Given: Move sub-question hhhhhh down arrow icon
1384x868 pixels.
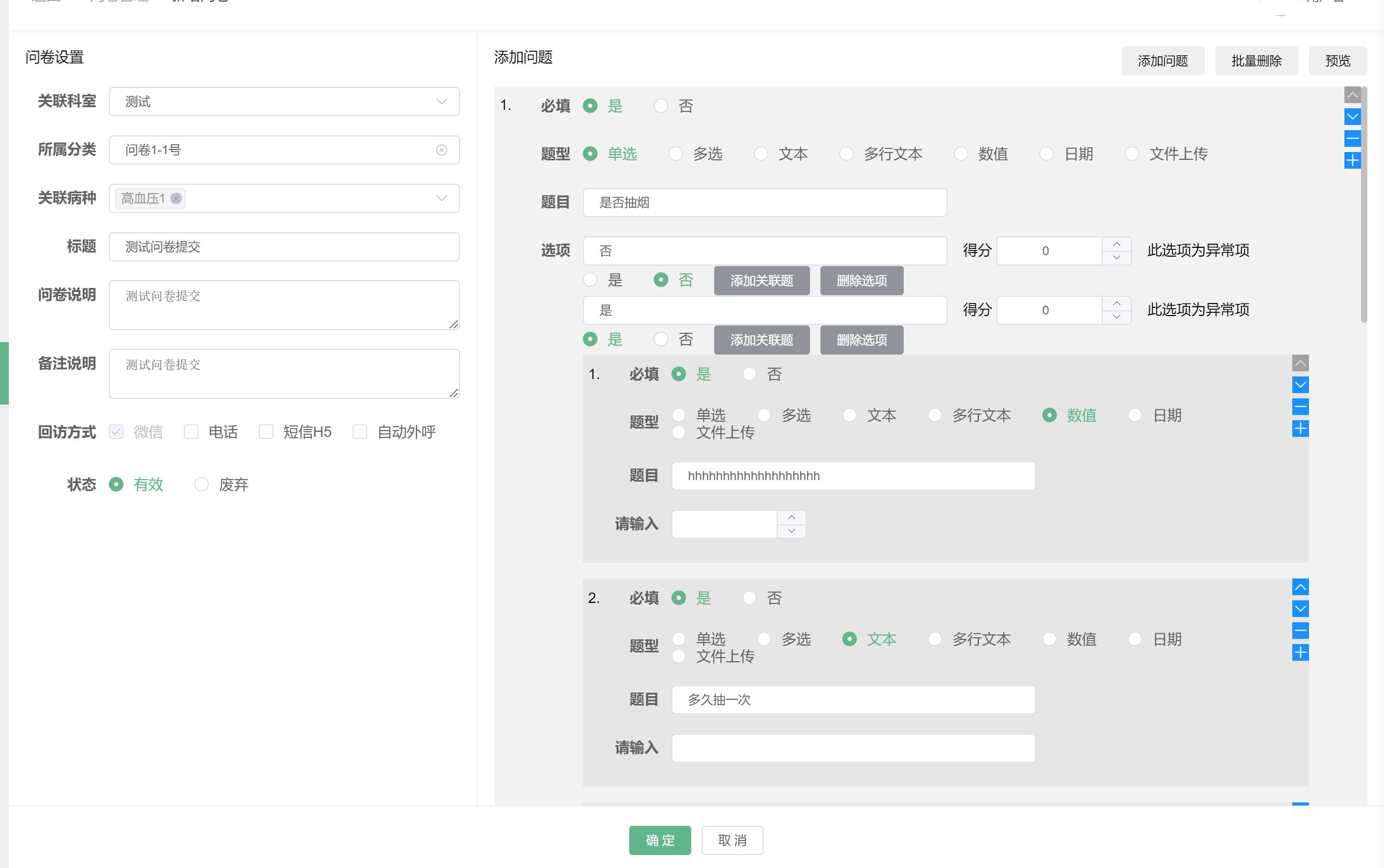Looking at the screenshot, I should [1300, 385].
